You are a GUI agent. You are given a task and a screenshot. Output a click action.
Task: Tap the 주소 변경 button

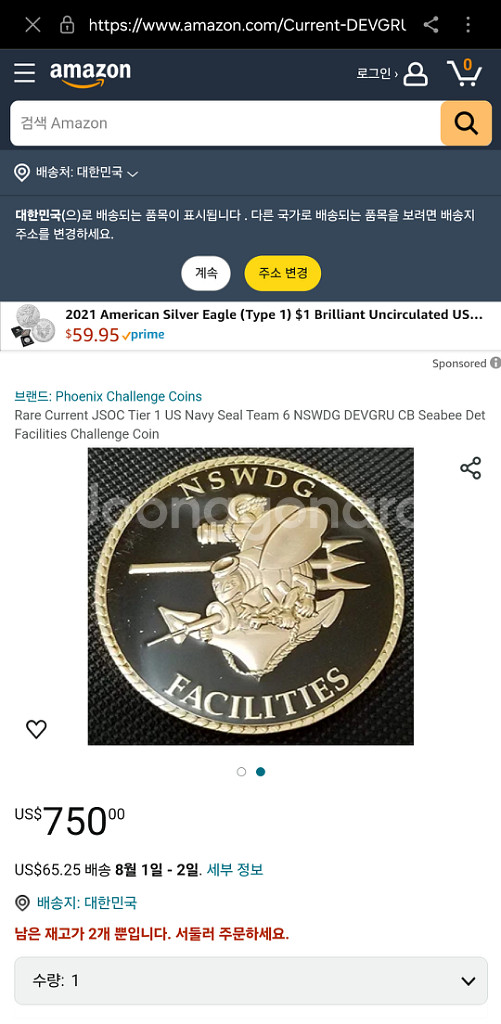(x=283, y=273)
